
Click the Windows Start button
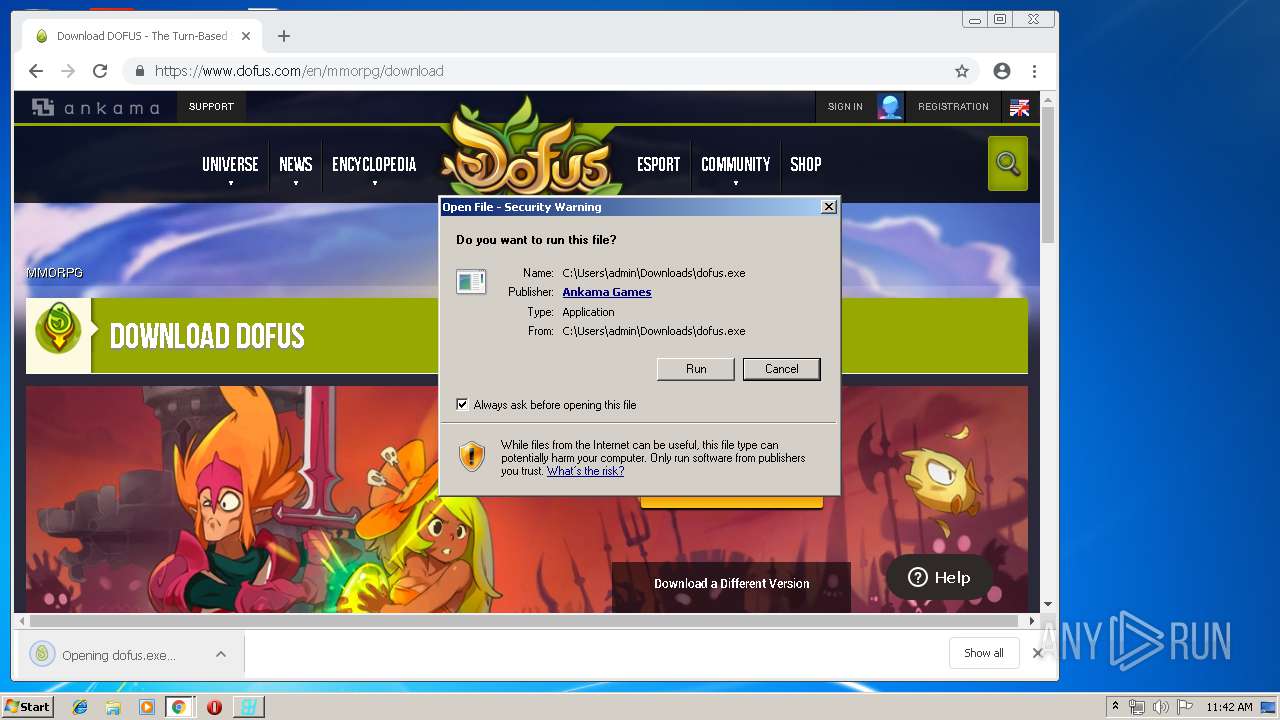[27, 707]
